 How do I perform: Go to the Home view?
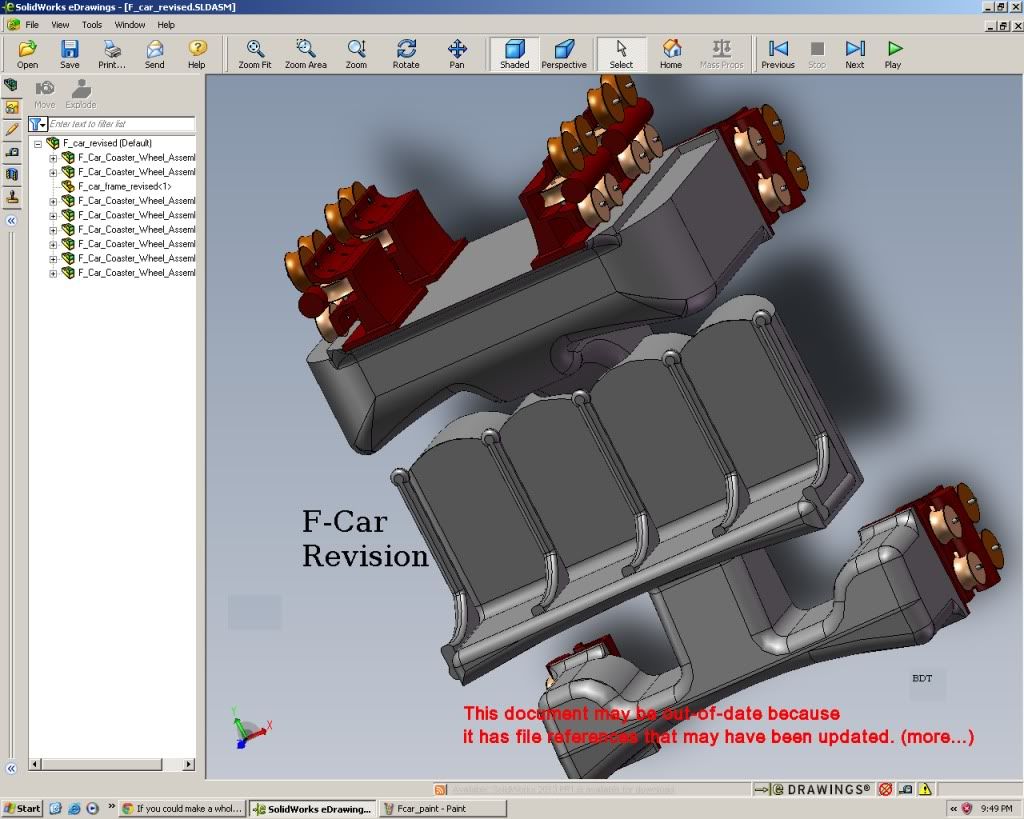(671, 54)
